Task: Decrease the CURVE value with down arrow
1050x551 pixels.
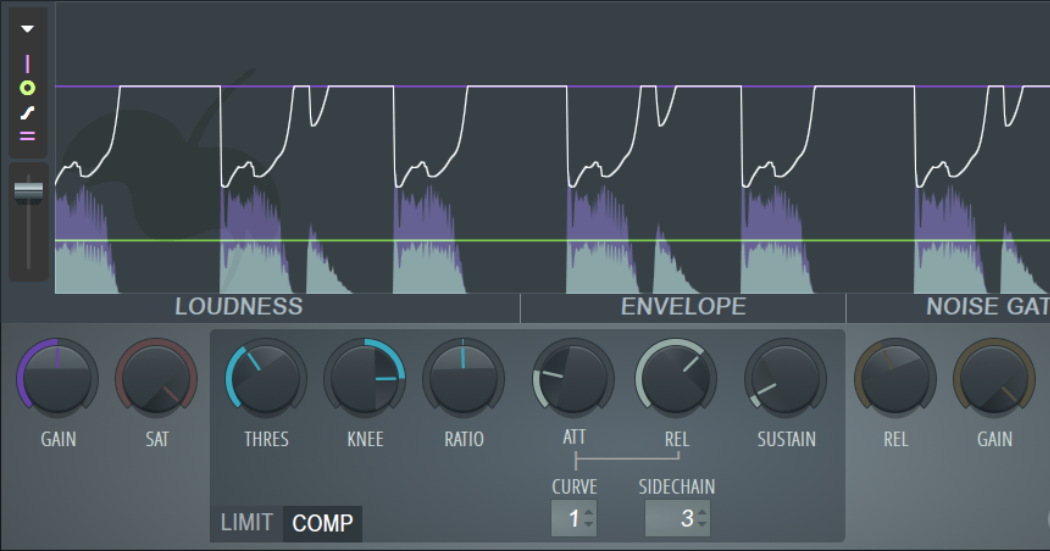Action: tap(589, 524)
